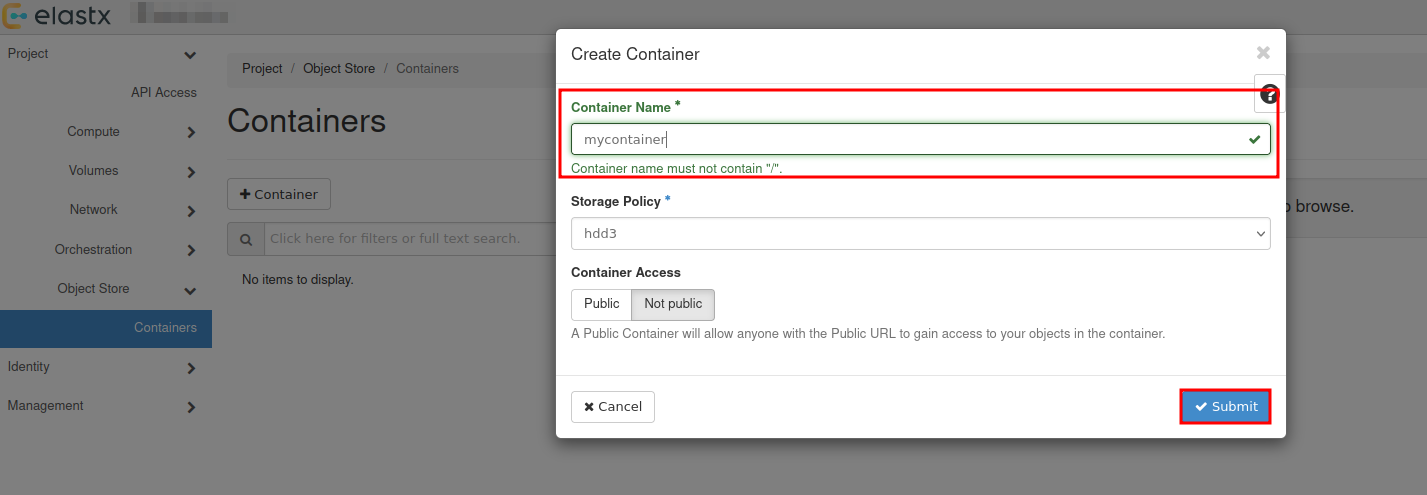Click the help question mark icon
Image resolution: width=1427 pixels, height=495 pixels.
point(1269,95)
